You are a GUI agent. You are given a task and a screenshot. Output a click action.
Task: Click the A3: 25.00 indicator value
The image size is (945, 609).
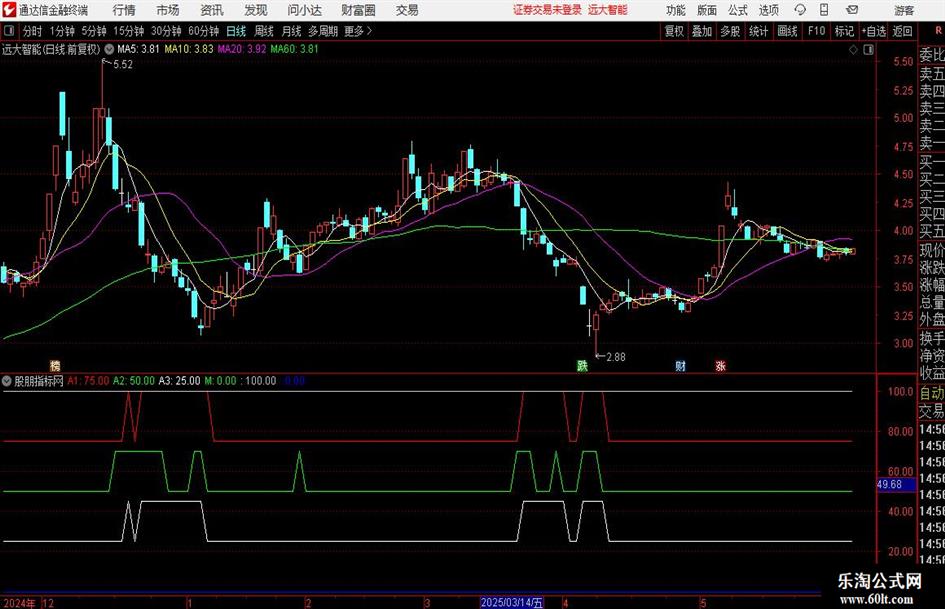point(180,381)
